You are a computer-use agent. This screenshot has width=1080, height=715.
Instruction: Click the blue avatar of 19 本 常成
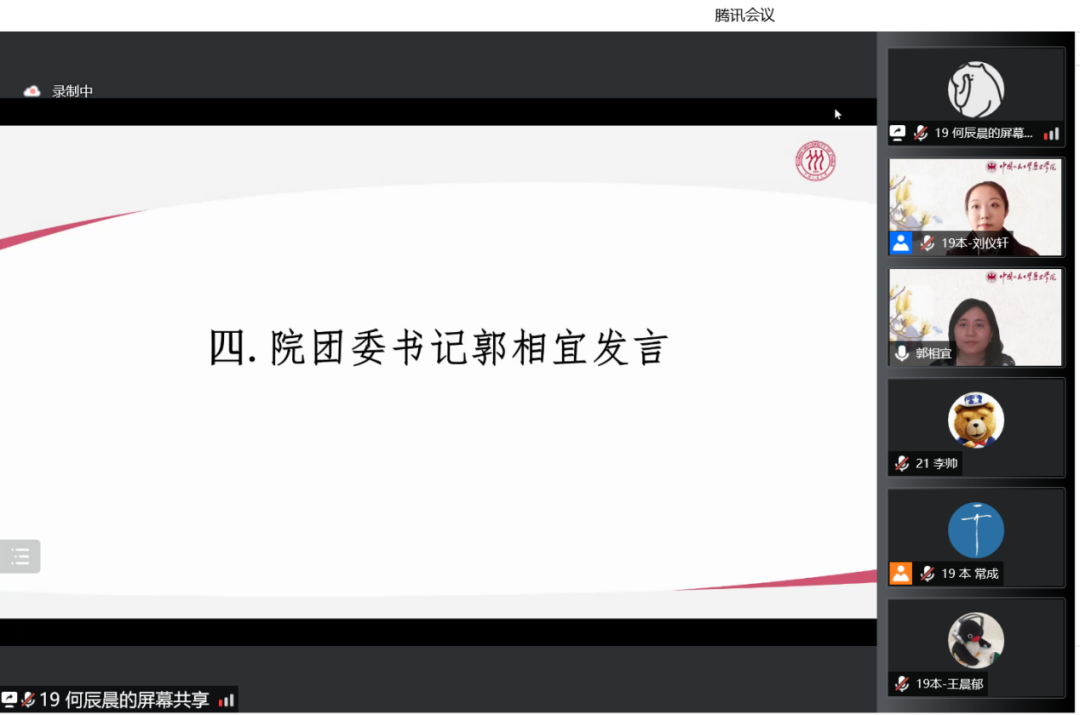pyautogui.click(x=976, y=530)
